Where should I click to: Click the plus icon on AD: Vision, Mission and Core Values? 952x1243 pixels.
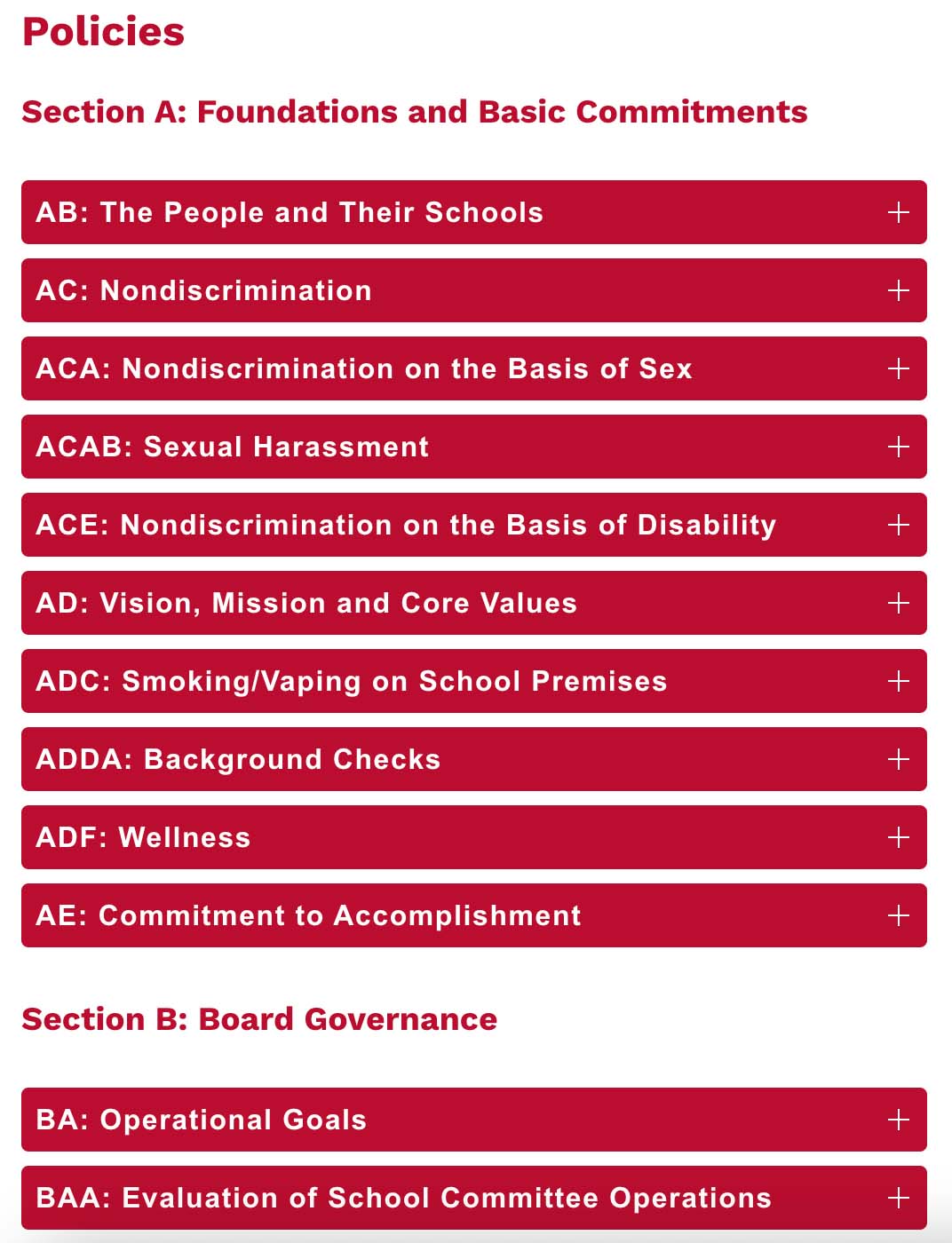pos(898,603)
